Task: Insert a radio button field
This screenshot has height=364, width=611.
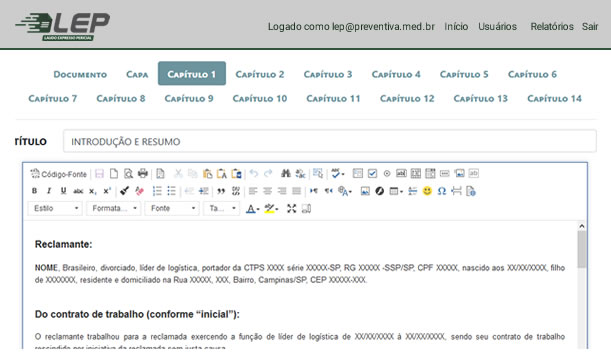Action: [387, 173]
